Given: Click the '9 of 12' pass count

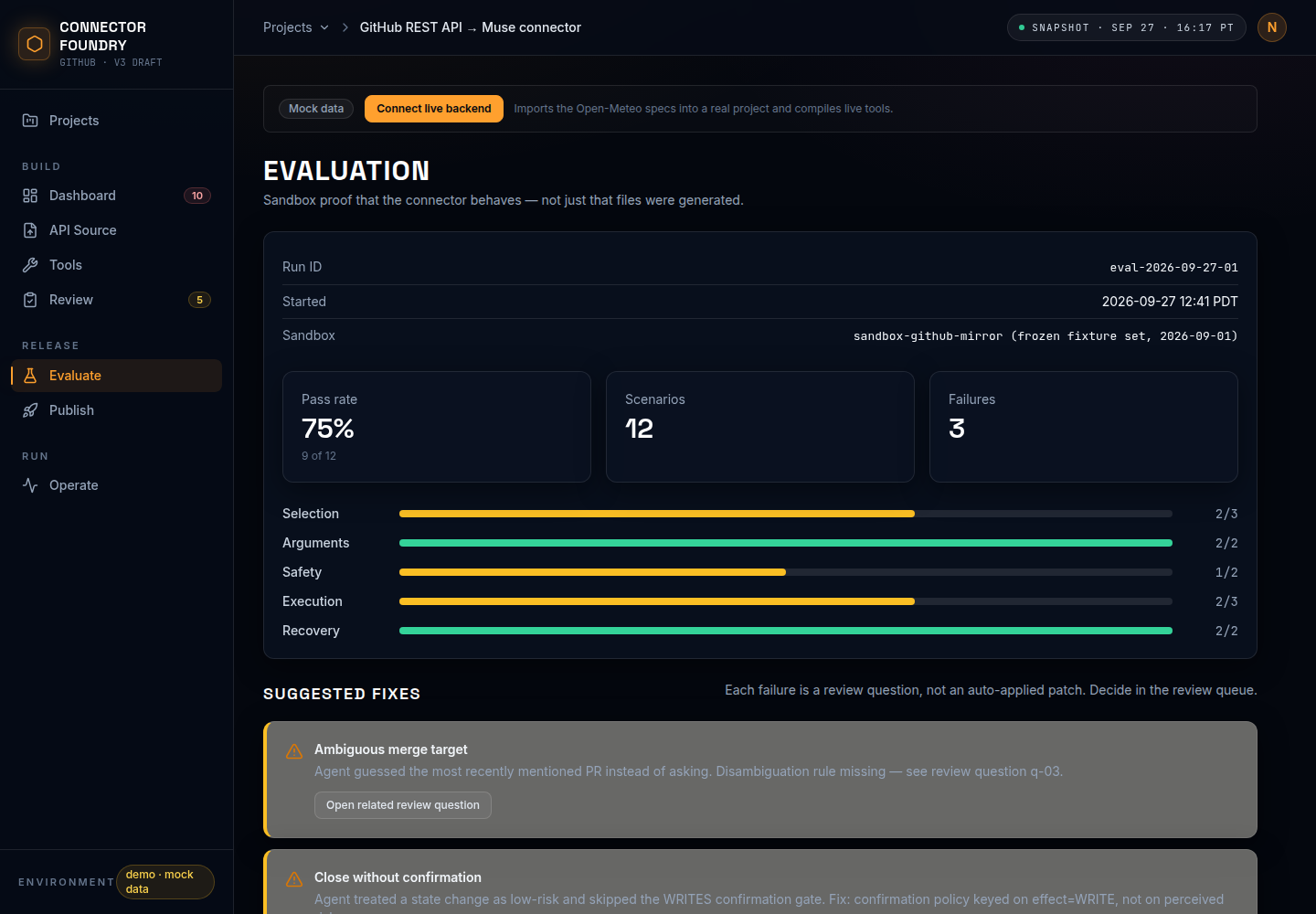Looking at the screenshot, I should [x=319, y=456].
